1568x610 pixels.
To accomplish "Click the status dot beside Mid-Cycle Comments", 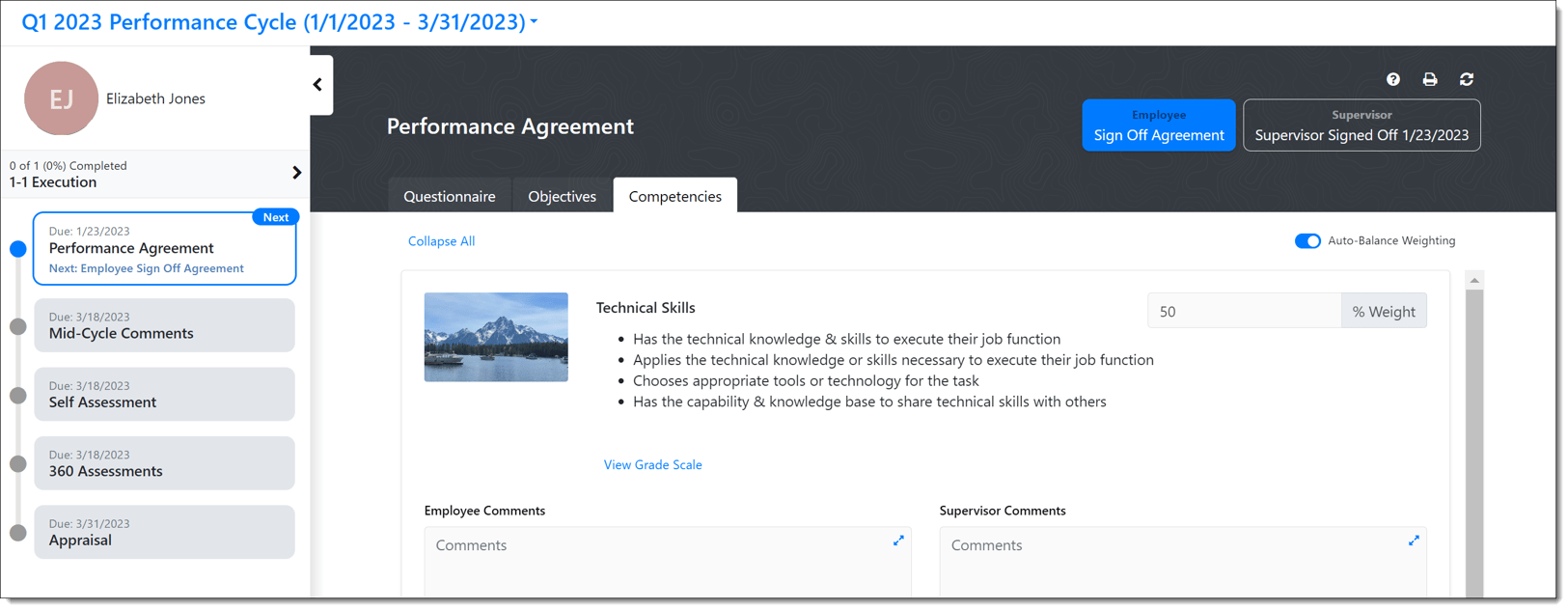I will pos(17,325).
